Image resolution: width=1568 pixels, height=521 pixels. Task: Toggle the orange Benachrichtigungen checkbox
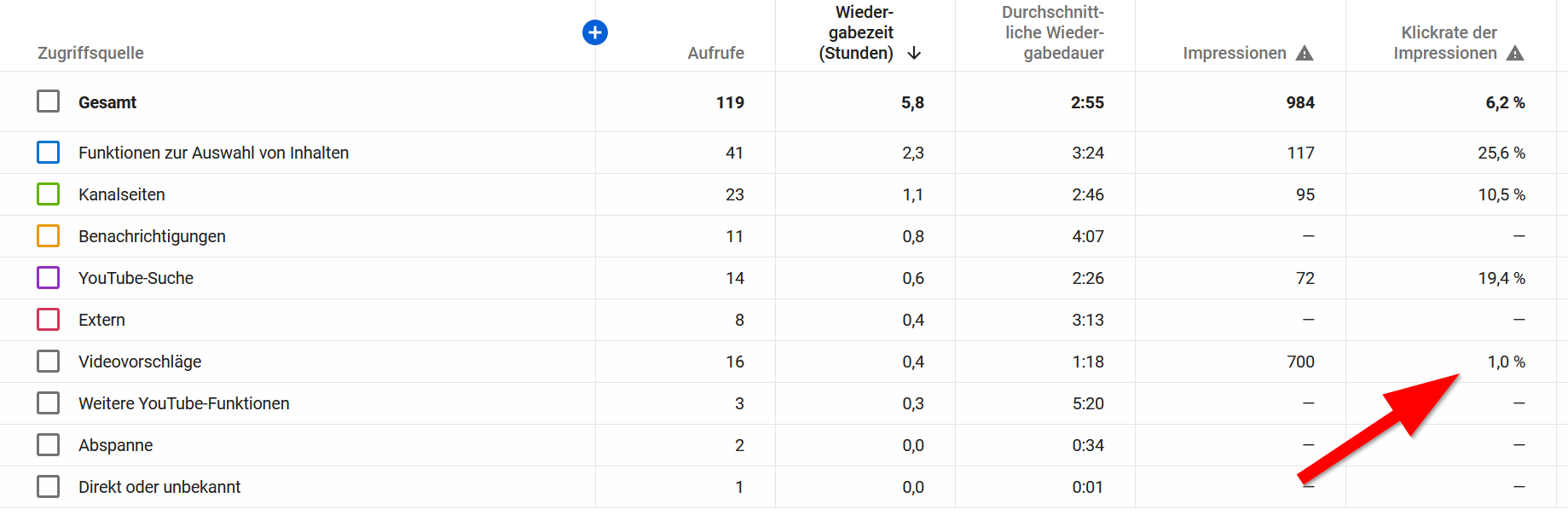click(x=49, y=235)
